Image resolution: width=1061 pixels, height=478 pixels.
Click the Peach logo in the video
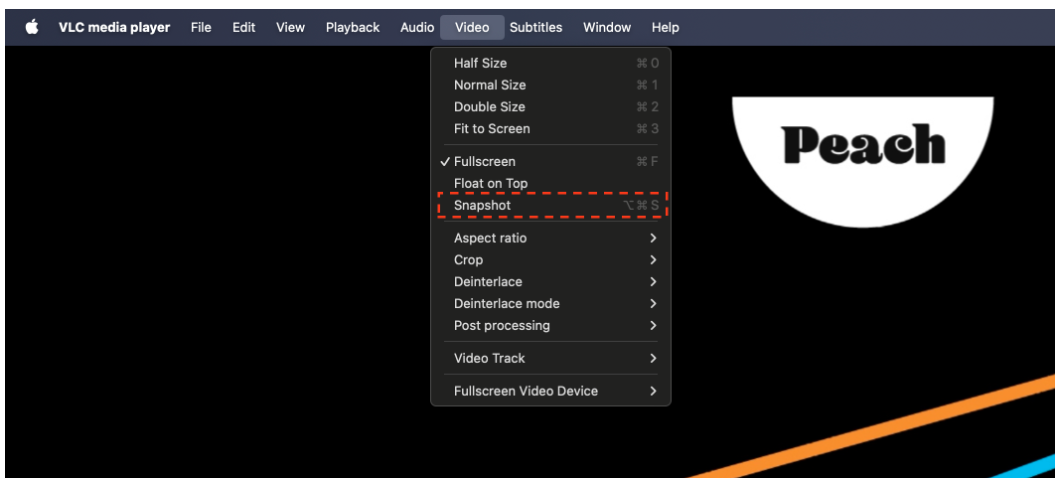click(x=863, y=147)
